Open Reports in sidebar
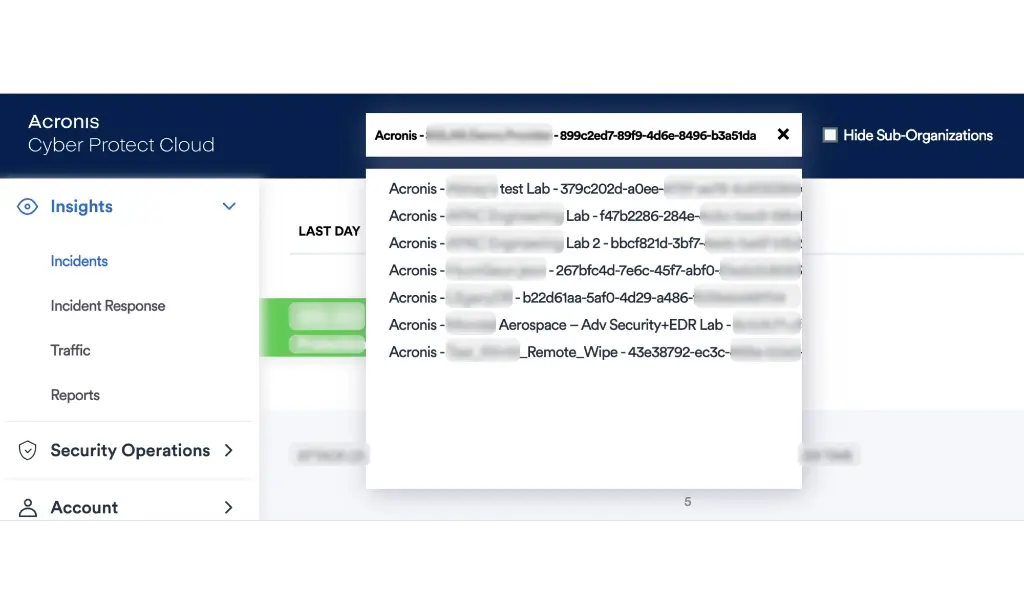This screenshot has height=614, width=1024. pyautogui.click(x=75, y=395)
